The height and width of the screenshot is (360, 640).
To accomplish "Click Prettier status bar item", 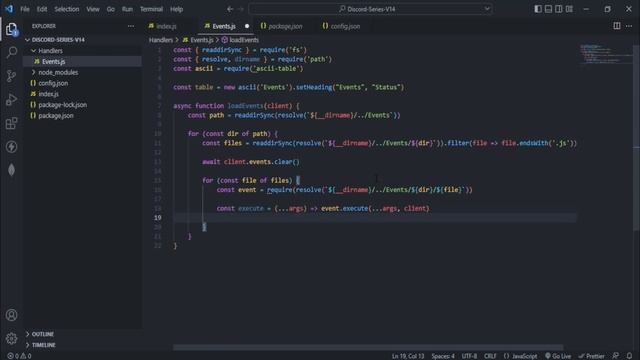I will (591, 356).
